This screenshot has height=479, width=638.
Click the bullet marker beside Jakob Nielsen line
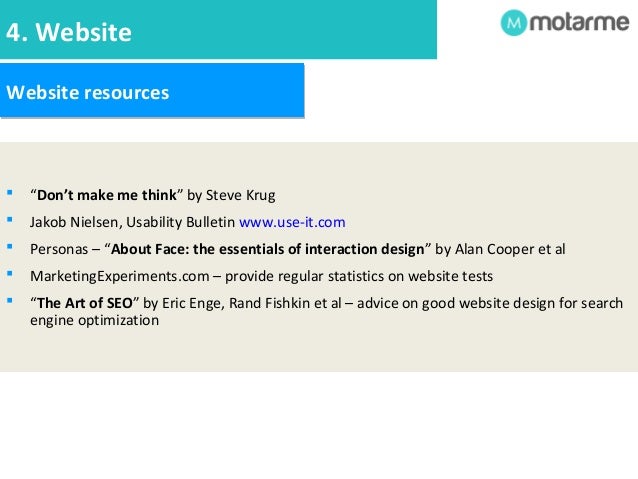tap(10, 220)
